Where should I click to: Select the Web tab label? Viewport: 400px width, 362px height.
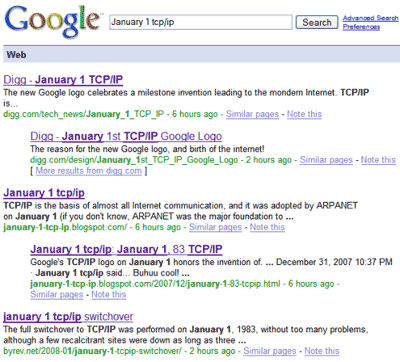point(16,55)
